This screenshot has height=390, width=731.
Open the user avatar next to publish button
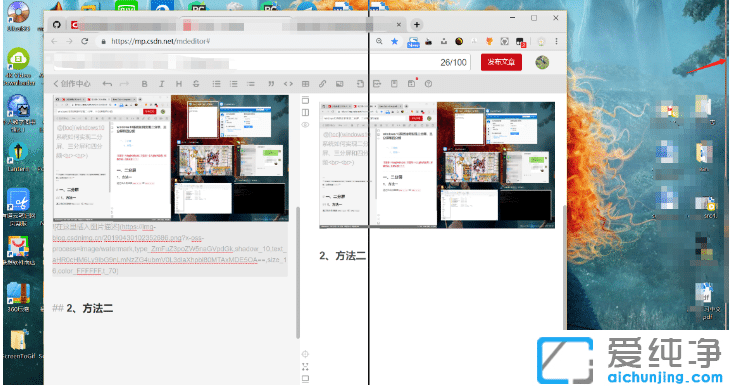coord(542,62)
